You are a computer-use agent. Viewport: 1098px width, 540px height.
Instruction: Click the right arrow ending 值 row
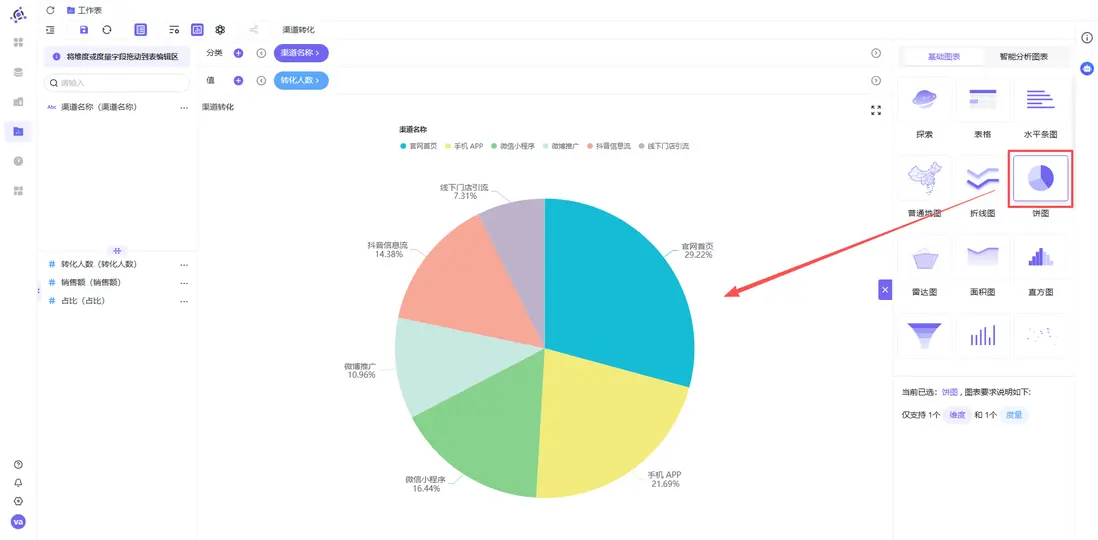(x=876, y=81)
